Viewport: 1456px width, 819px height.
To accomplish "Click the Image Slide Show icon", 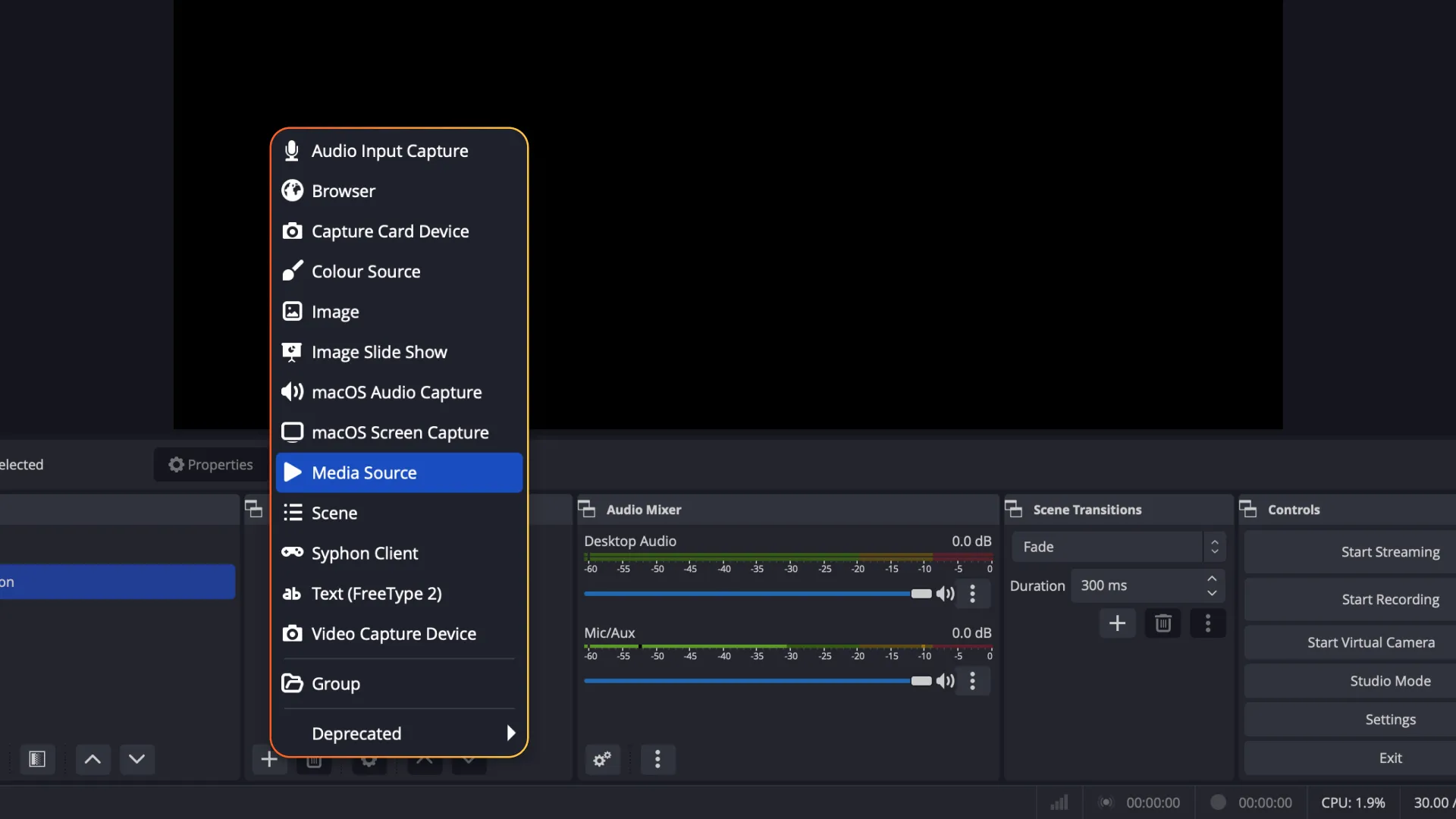I will 292,352.
